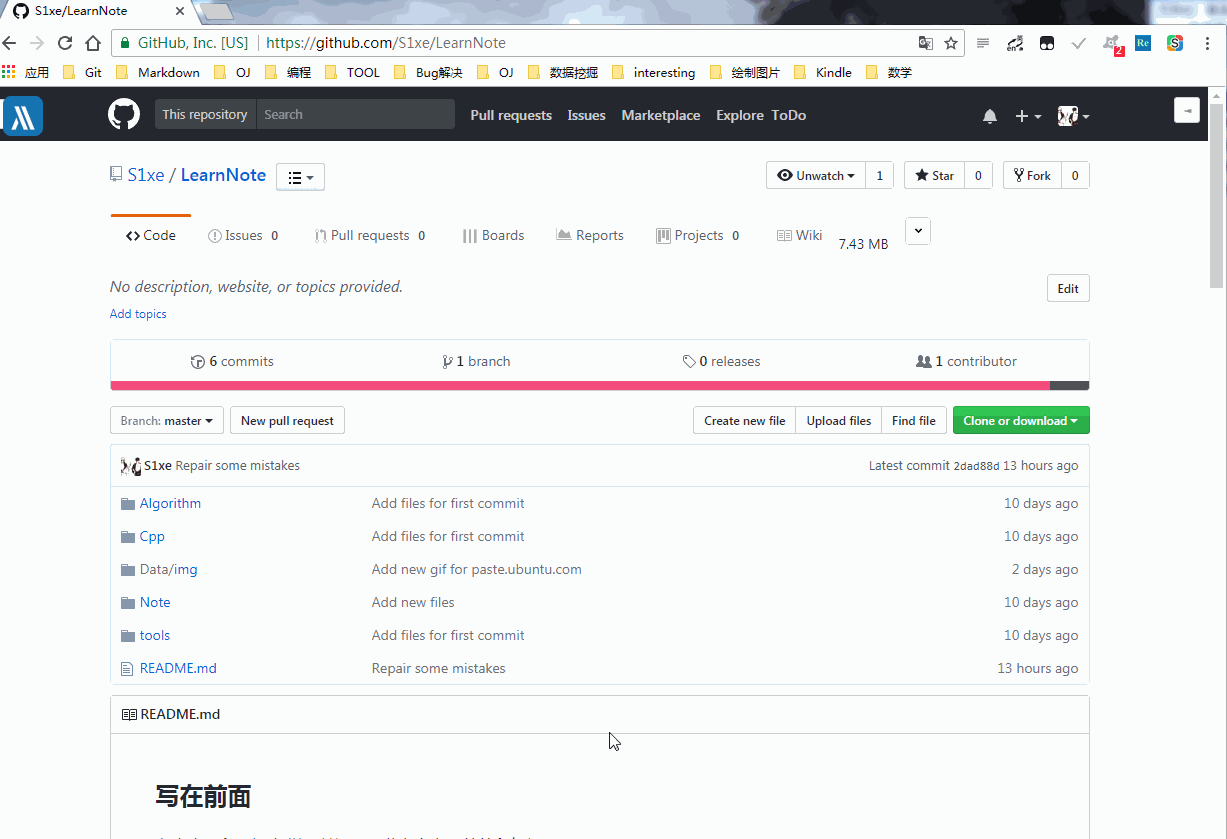Click the 'en' translation extension icon
Screen dimensions: 1227x839
(1015, 43)
